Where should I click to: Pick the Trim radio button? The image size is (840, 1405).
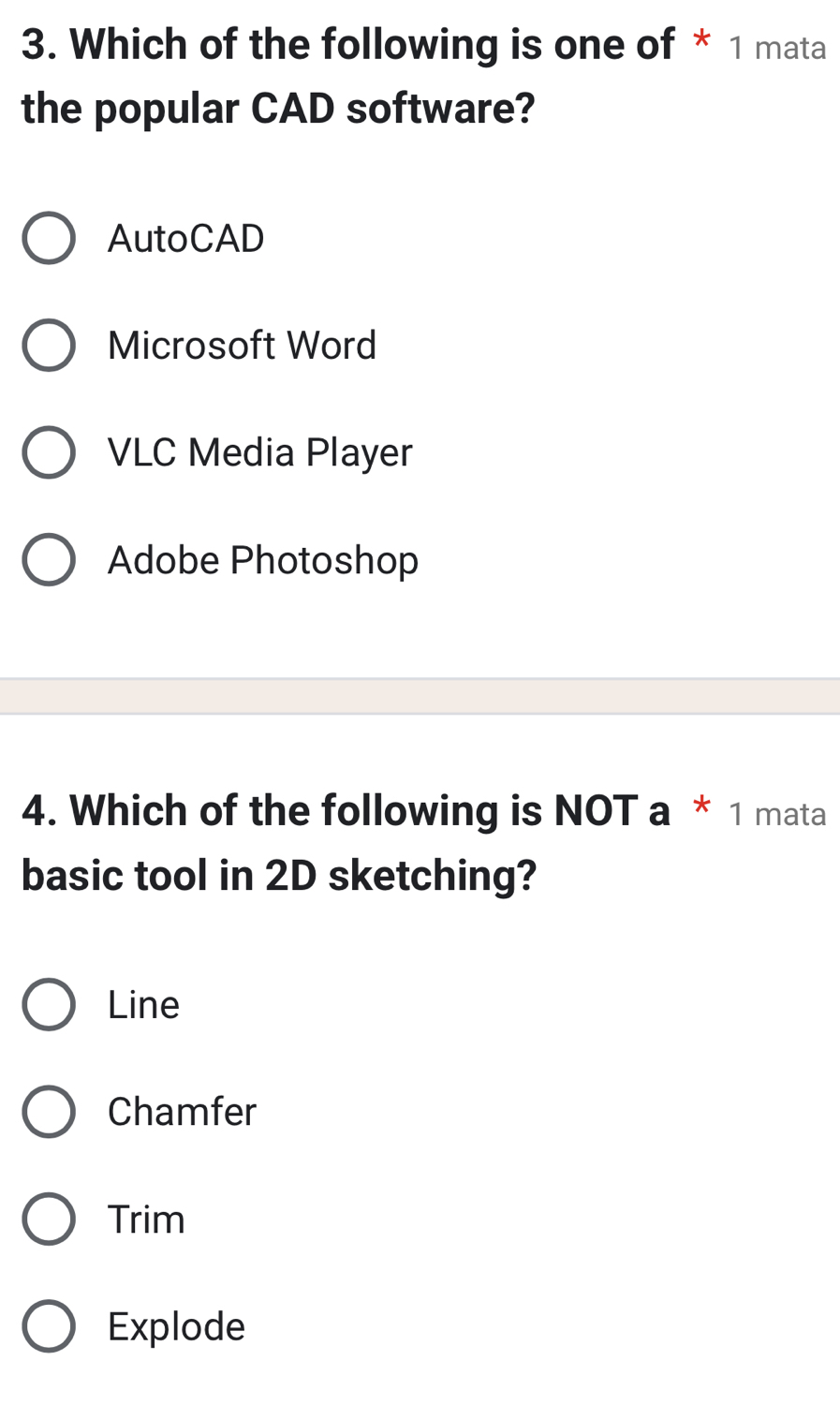click(x=49, y=1220)
